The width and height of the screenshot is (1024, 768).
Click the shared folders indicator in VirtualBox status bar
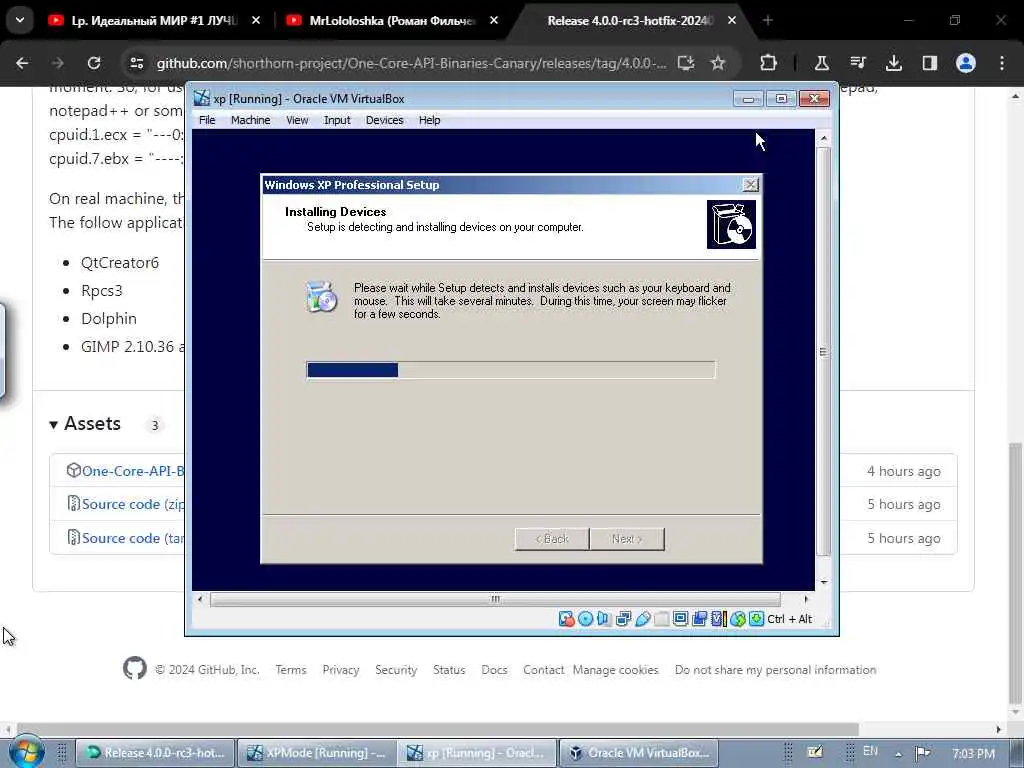point(662,619)
